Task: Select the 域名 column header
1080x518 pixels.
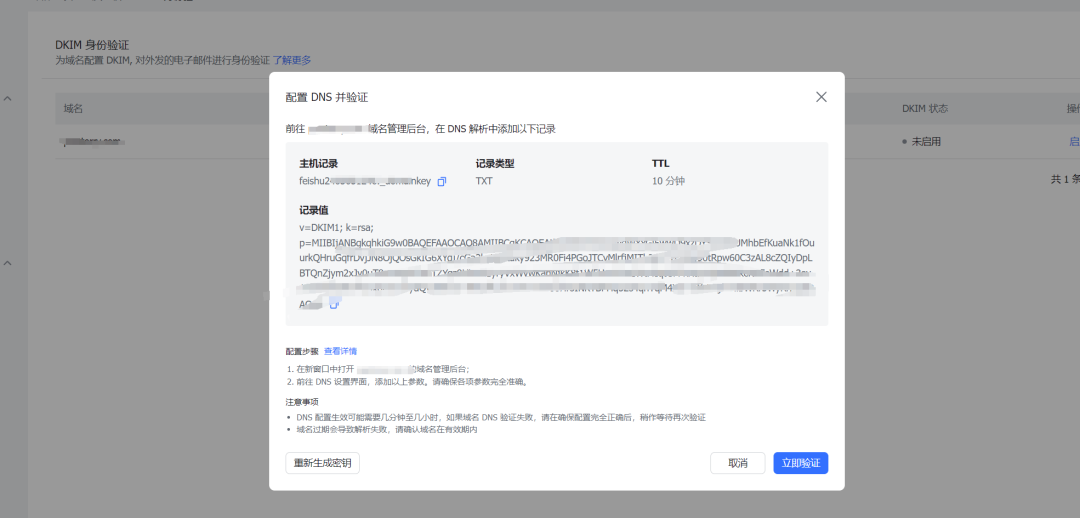Action: pyautogui.click(x=73, y=108)
